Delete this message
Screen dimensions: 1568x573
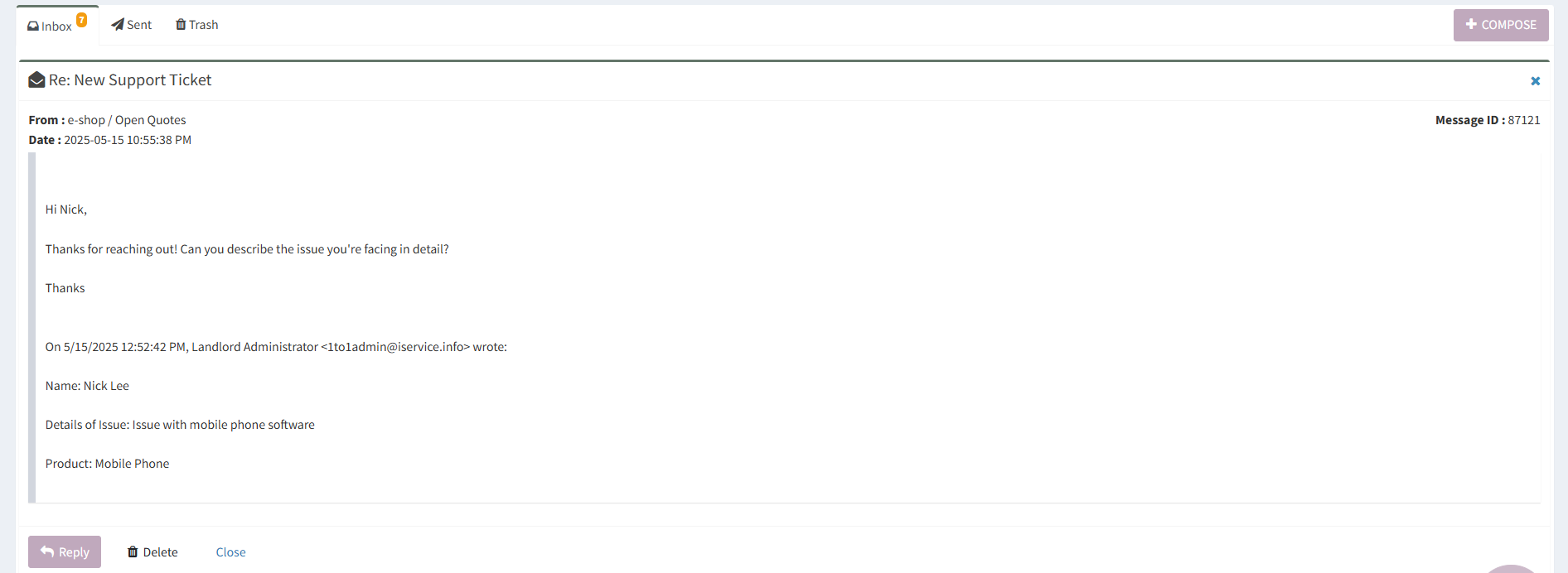click(152, 551)
